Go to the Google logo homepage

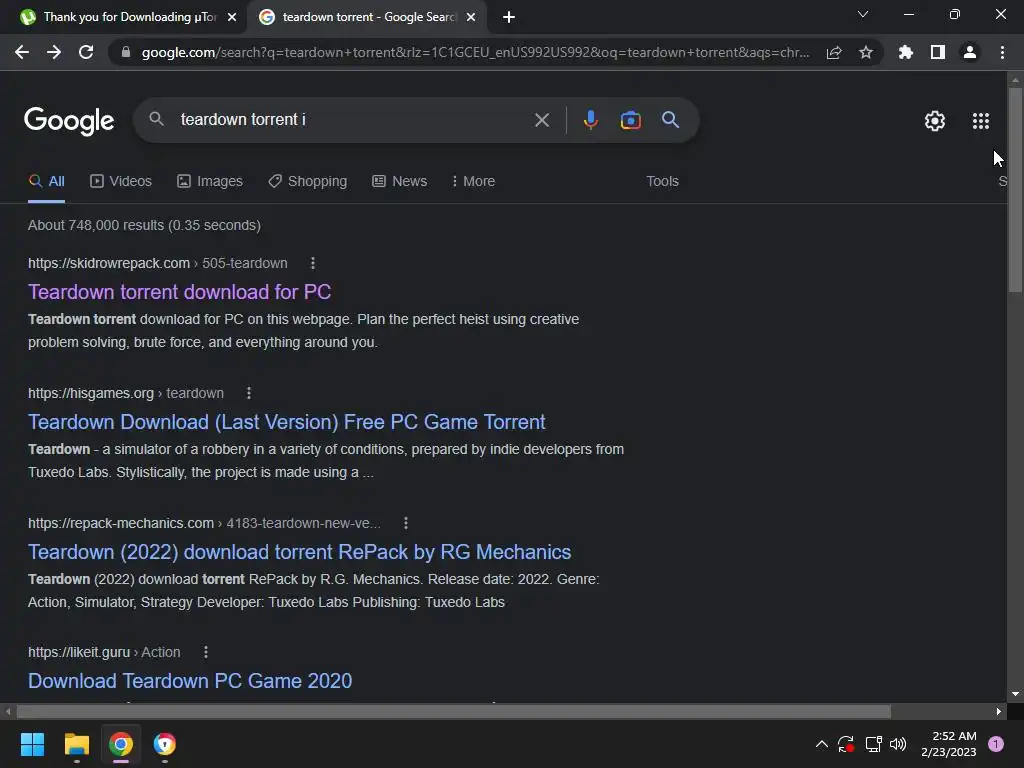pyautogui.click(x=69, y=121)
